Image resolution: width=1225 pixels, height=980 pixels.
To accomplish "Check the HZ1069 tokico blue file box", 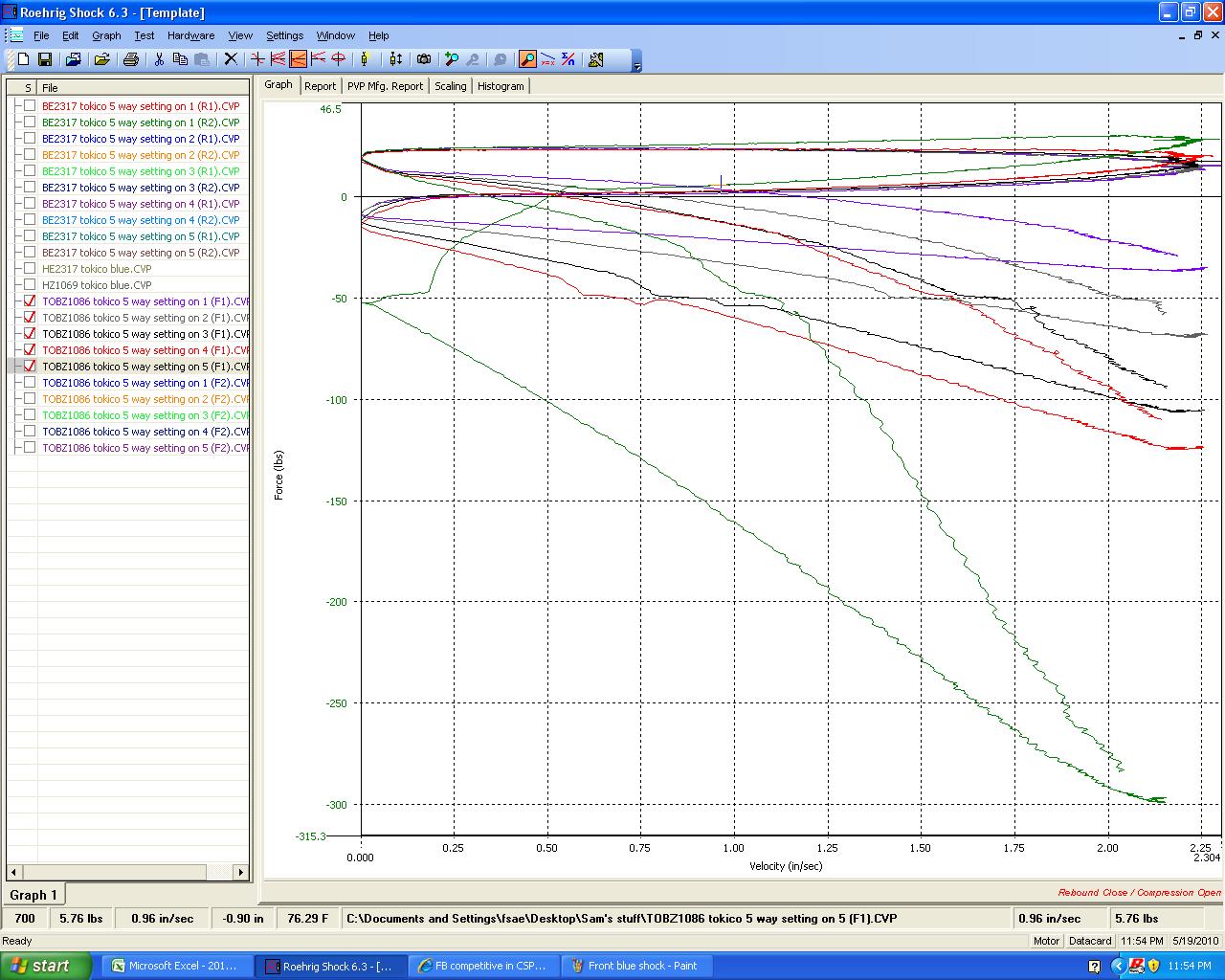I will tap(30, 285).
